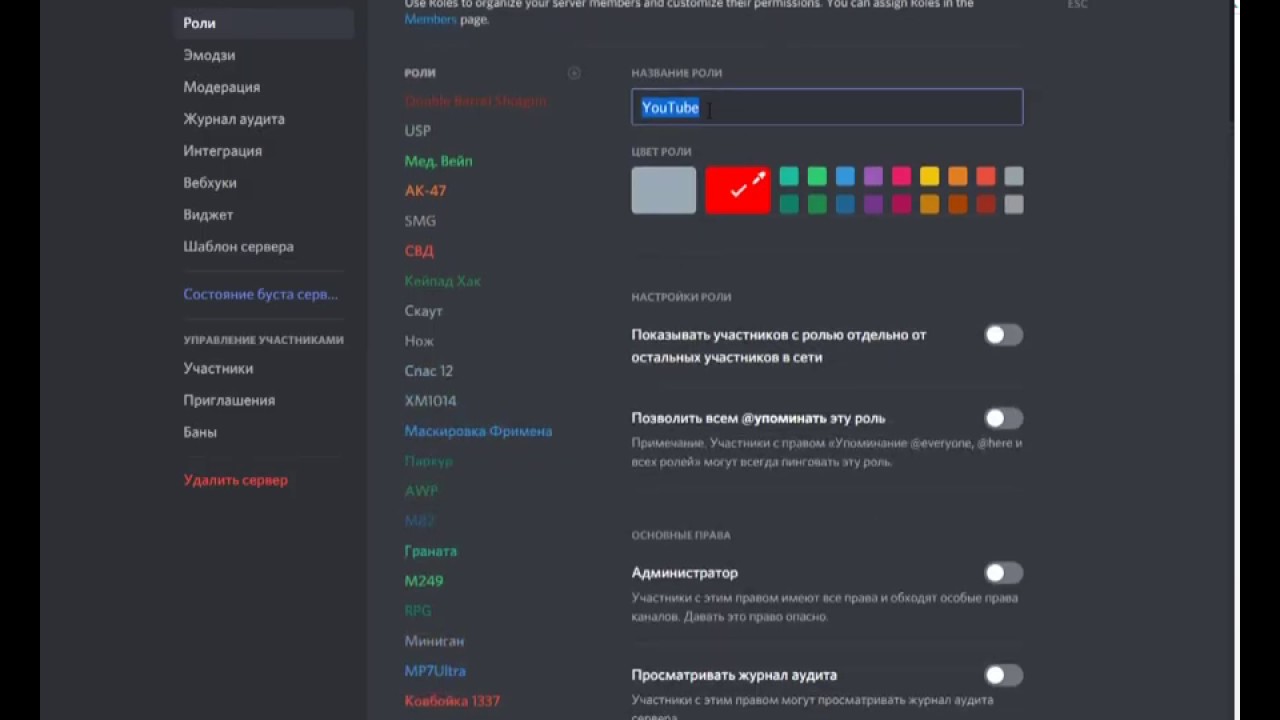Screen dimensions: 1280x720
Task: Select the СВД role
Action: coord(419,251)
